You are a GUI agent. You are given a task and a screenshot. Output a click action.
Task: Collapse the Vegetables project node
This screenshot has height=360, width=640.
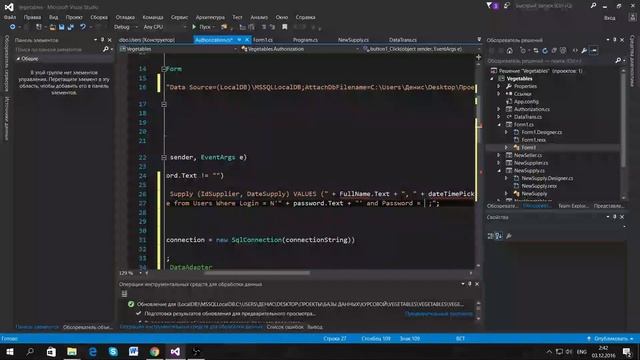pyautogui.click(x=492, y=79)
